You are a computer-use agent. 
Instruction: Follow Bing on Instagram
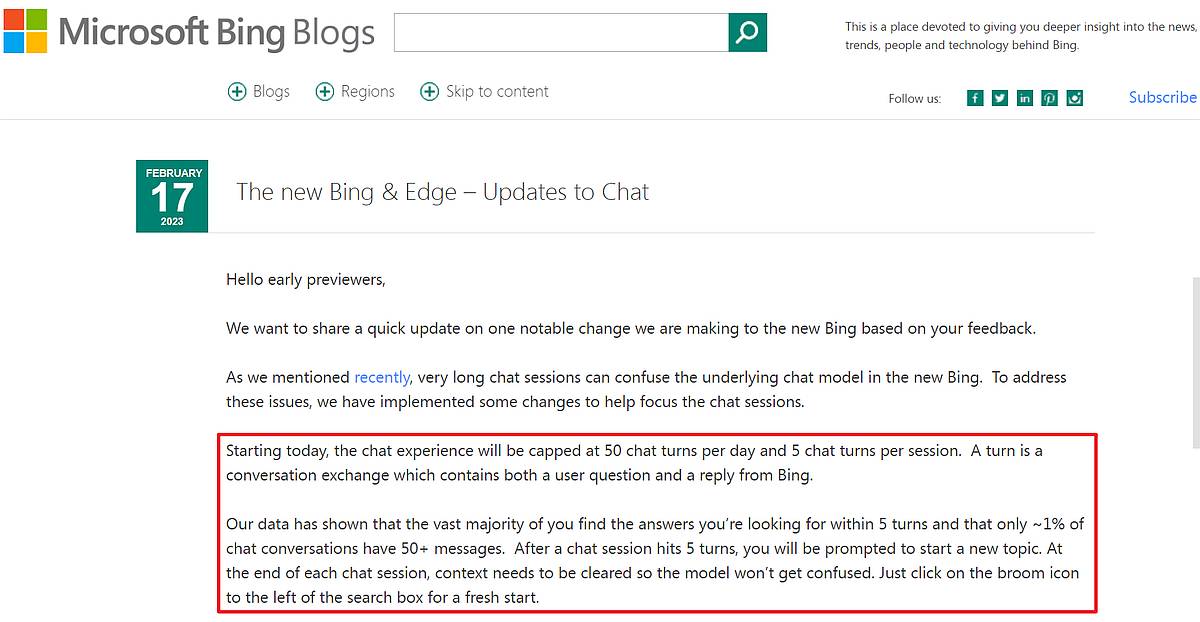[x=1074, y=97]
